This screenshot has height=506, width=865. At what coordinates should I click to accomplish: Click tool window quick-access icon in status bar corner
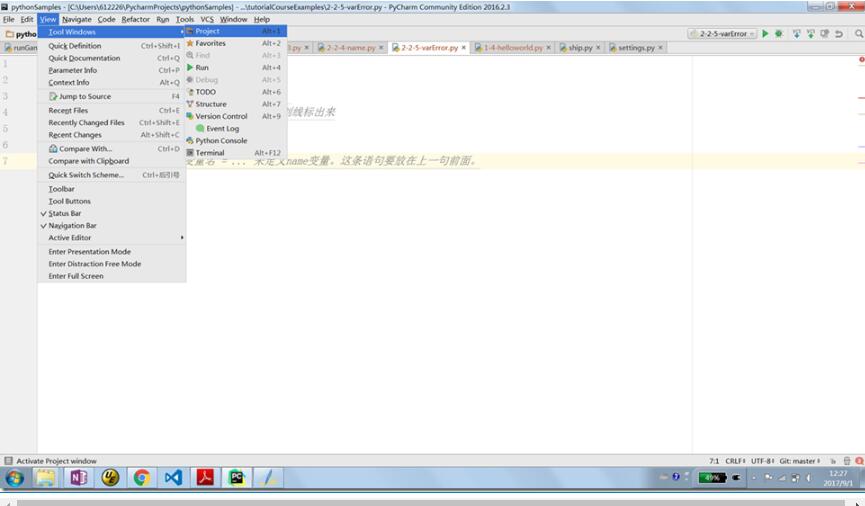coord(8,461)
